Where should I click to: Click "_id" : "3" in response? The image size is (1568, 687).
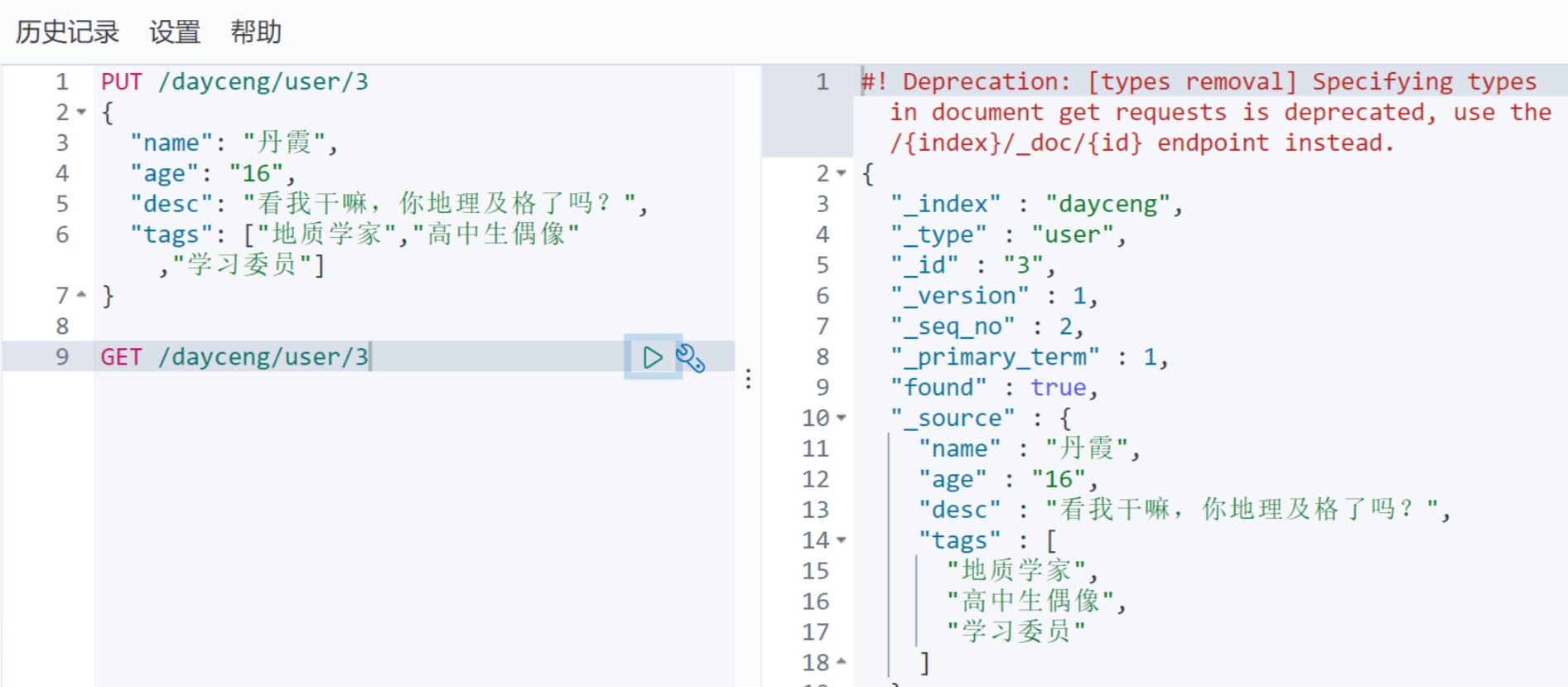[x=973, y=265]
